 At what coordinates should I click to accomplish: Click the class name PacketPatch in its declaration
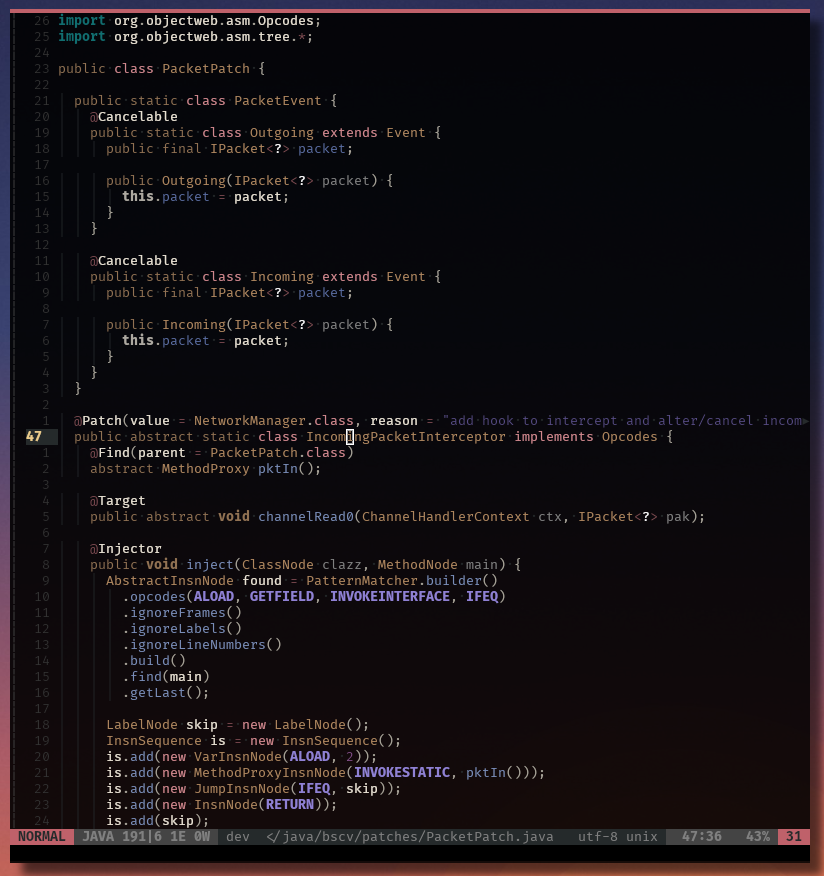point(206,69)
